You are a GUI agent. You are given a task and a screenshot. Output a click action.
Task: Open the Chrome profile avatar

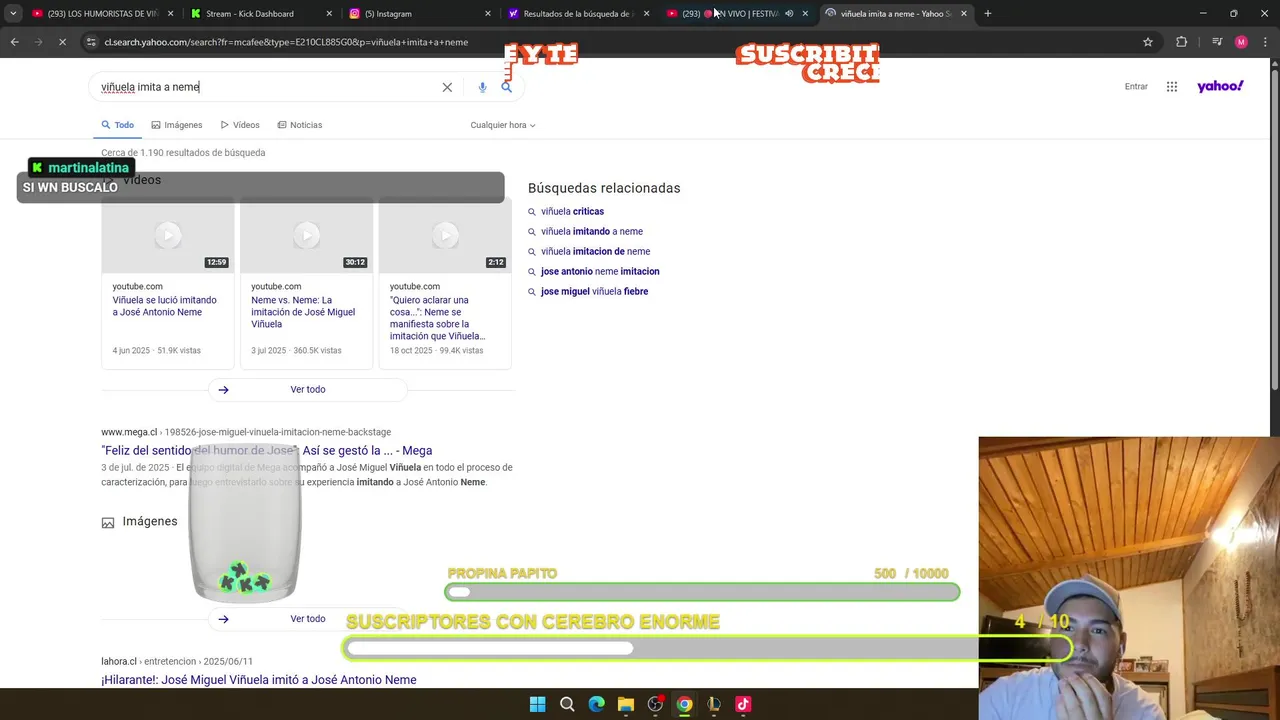pos(1241,42)
